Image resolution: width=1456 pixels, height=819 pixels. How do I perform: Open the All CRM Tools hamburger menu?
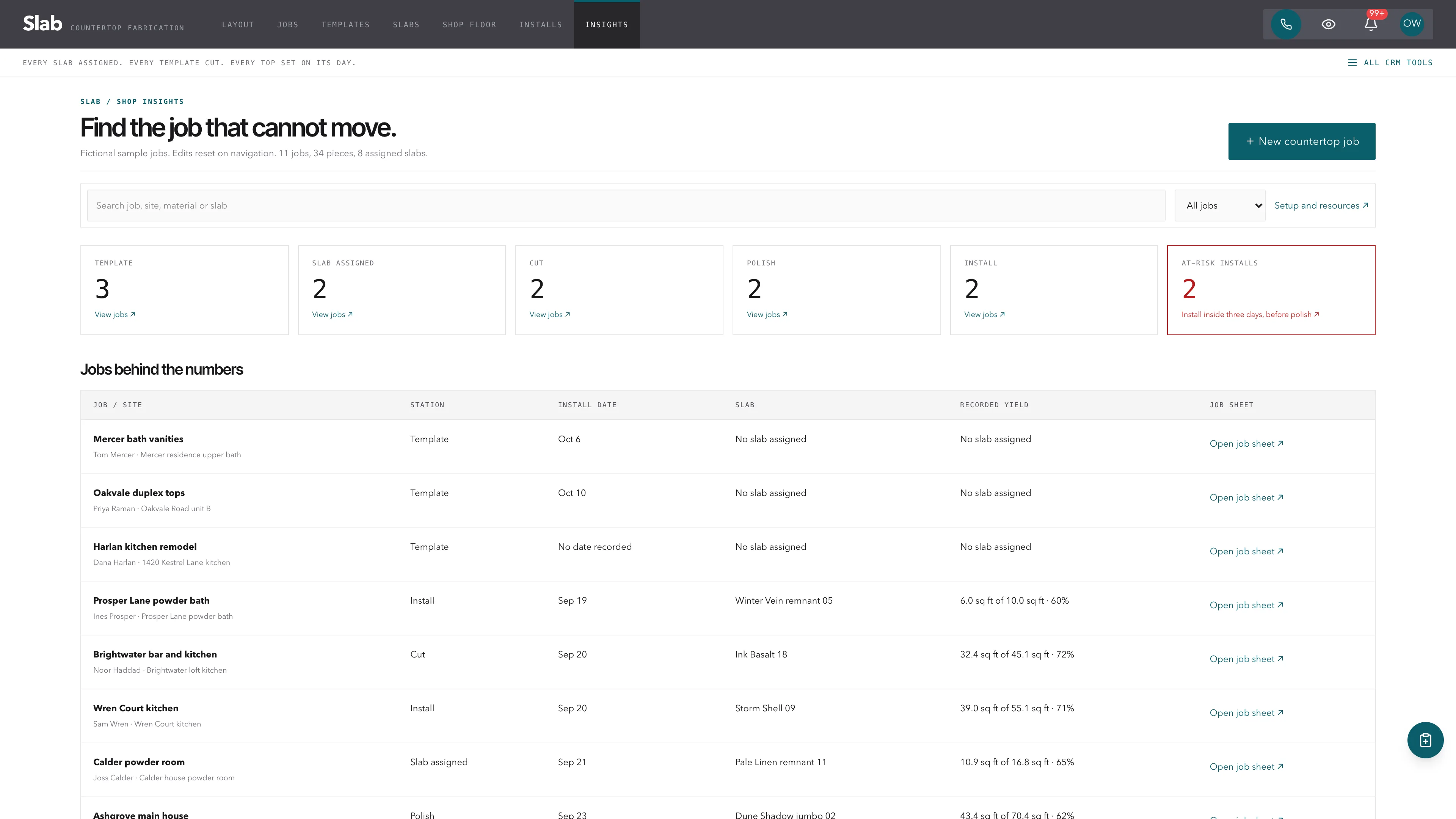(1390, 63)
